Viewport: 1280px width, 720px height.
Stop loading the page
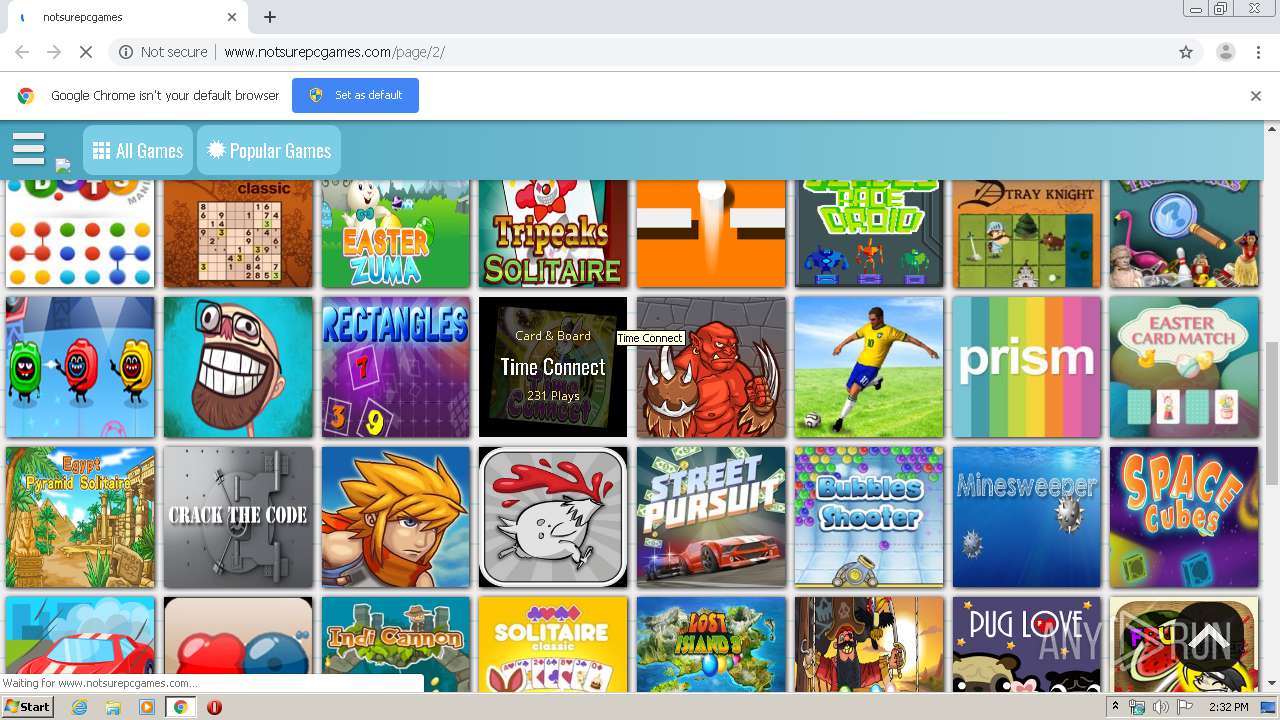(85, 52)
